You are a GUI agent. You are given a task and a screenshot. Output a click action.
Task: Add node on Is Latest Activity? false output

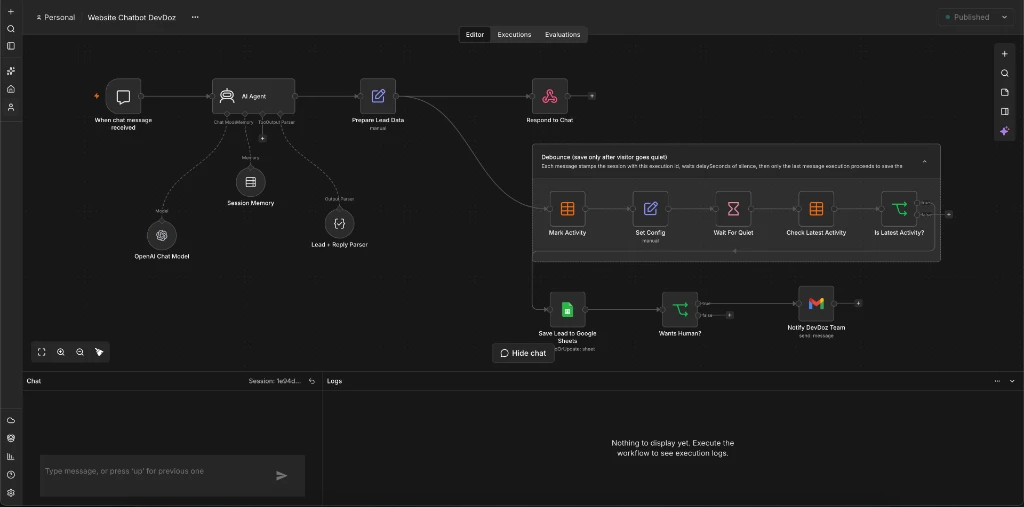948,214
